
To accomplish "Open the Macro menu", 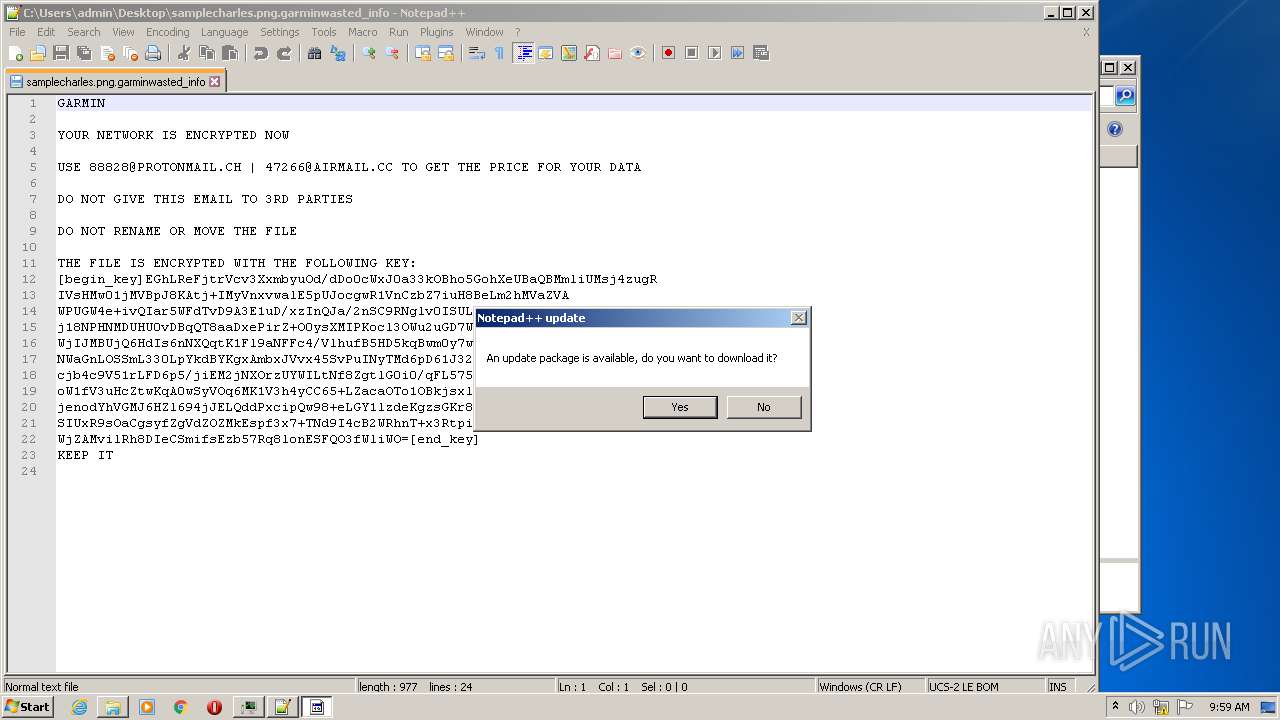I will (363, 32).
